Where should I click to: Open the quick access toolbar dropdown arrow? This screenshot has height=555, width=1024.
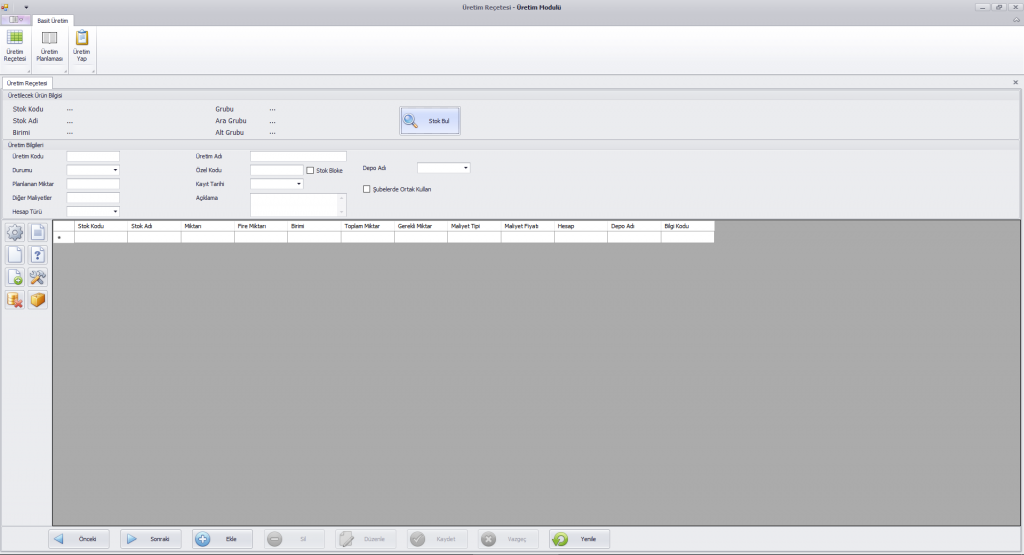[26, 8]
